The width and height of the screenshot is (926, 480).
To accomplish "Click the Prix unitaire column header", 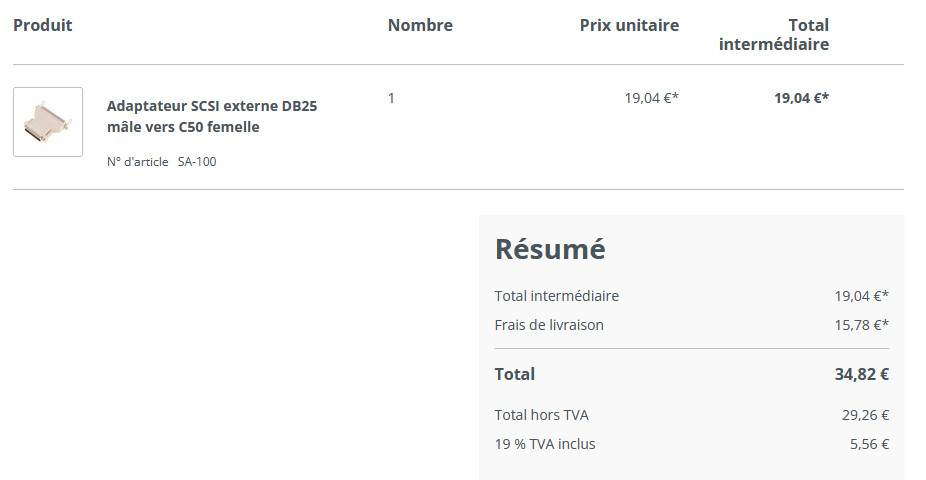I will point(629,25).
